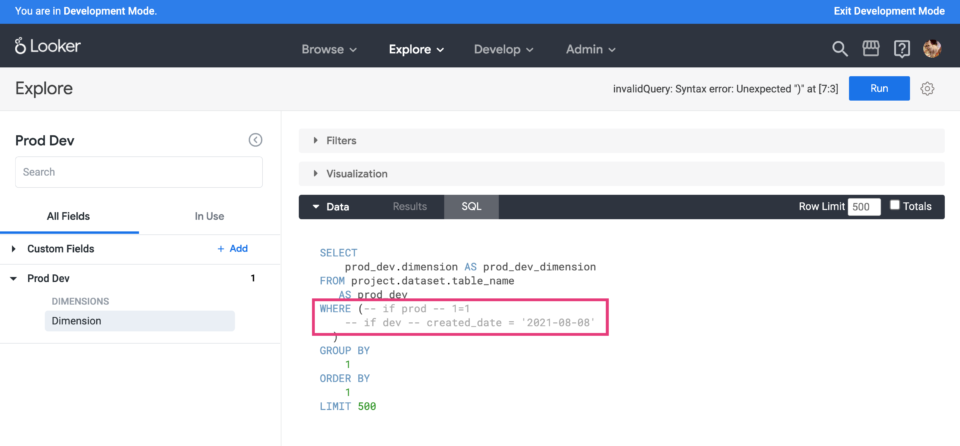Expand the Filters section

coord(621,140)
